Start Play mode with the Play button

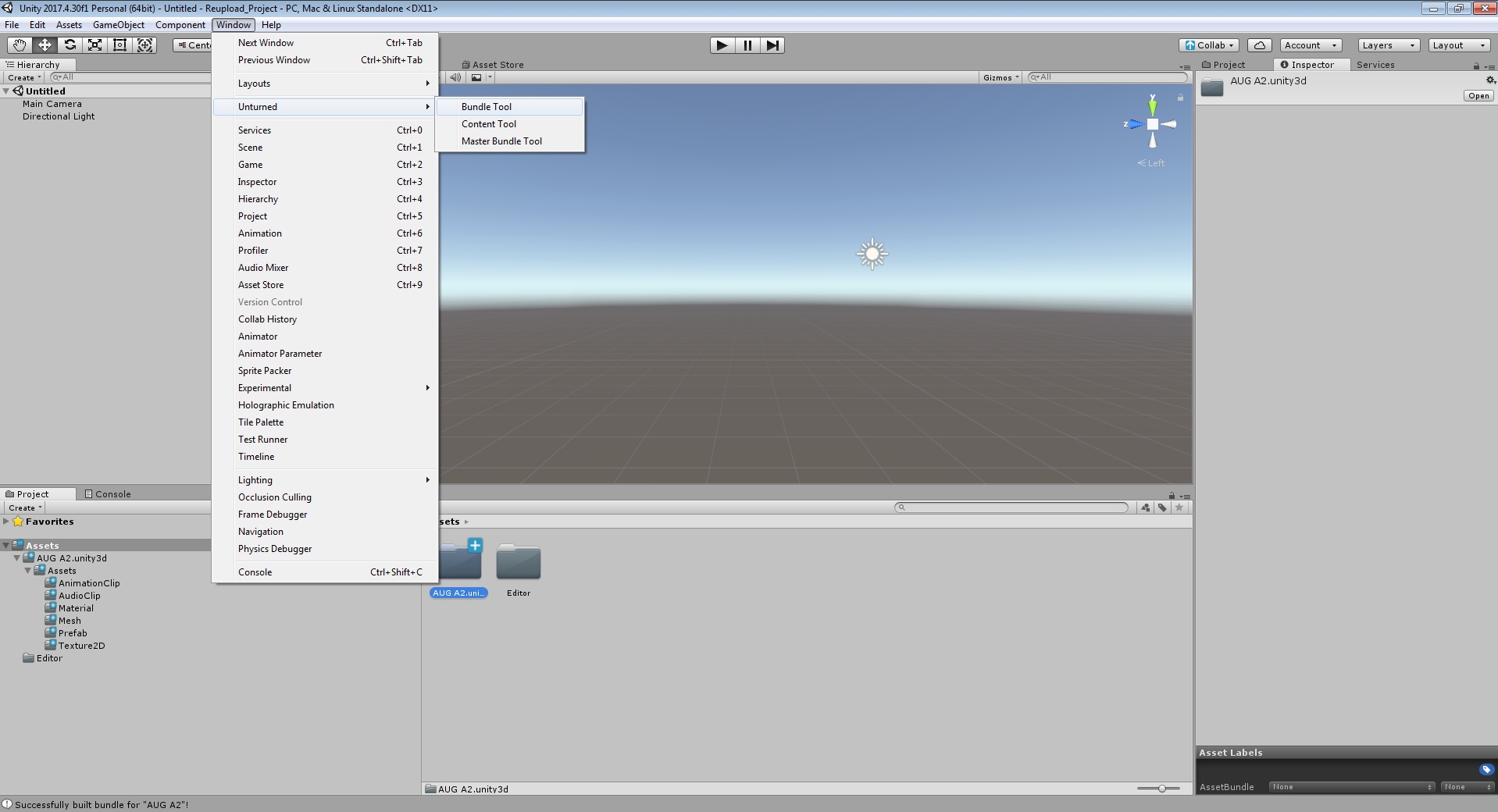pyautogui.click(x=722, y=45)
